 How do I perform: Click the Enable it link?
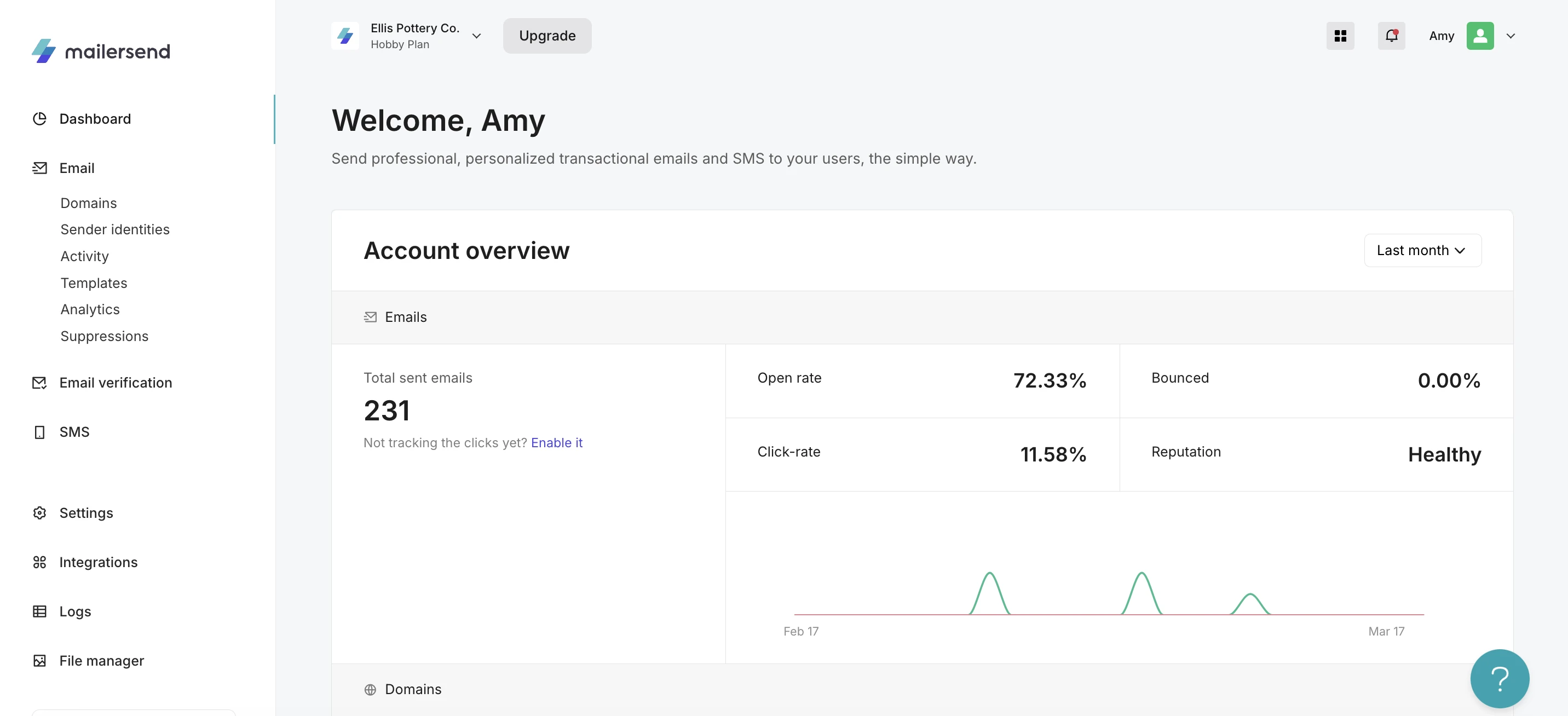point(556,443)
